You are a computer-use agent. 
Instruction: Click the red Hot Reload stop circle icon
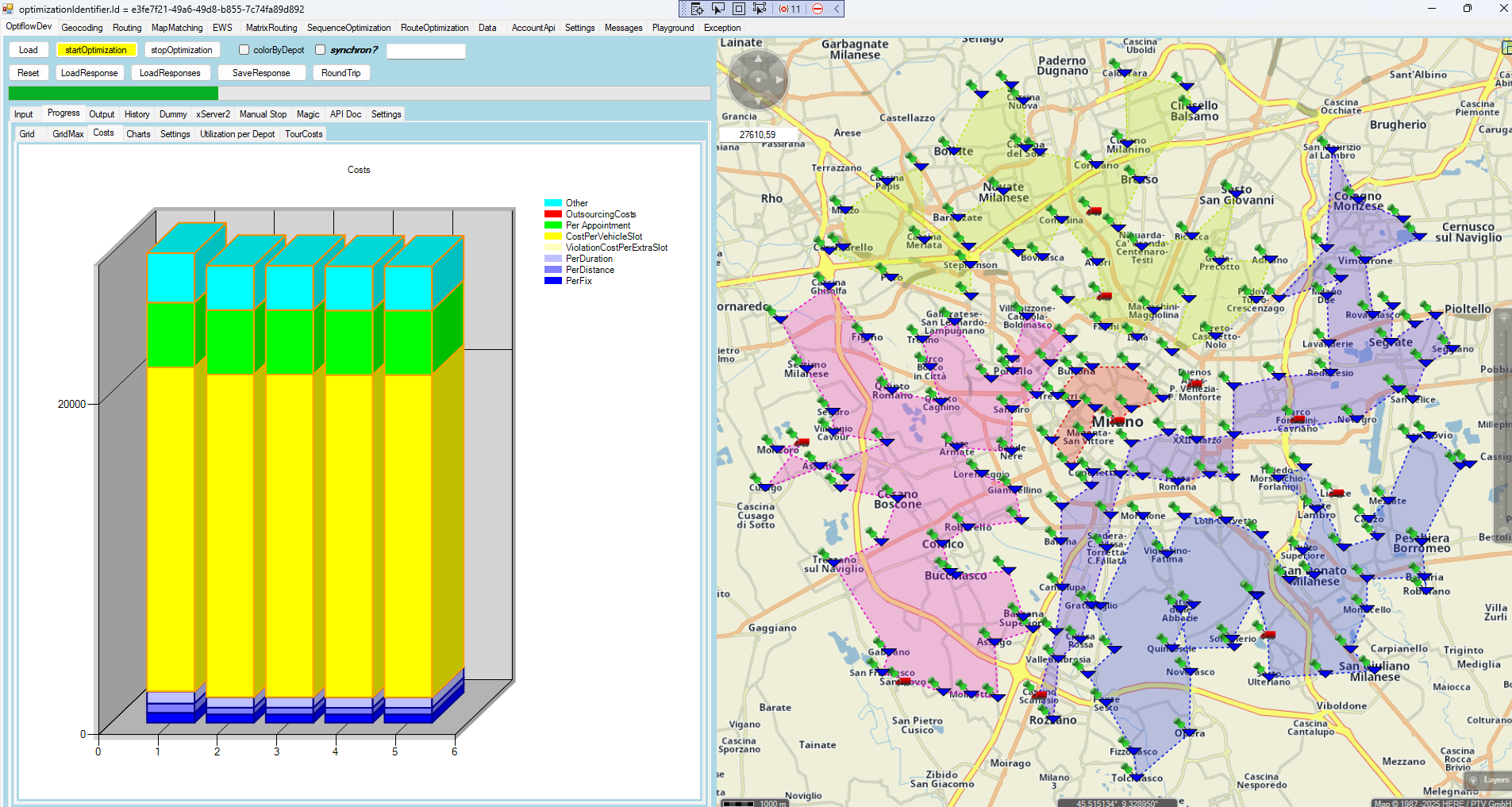tap(818, 9)
